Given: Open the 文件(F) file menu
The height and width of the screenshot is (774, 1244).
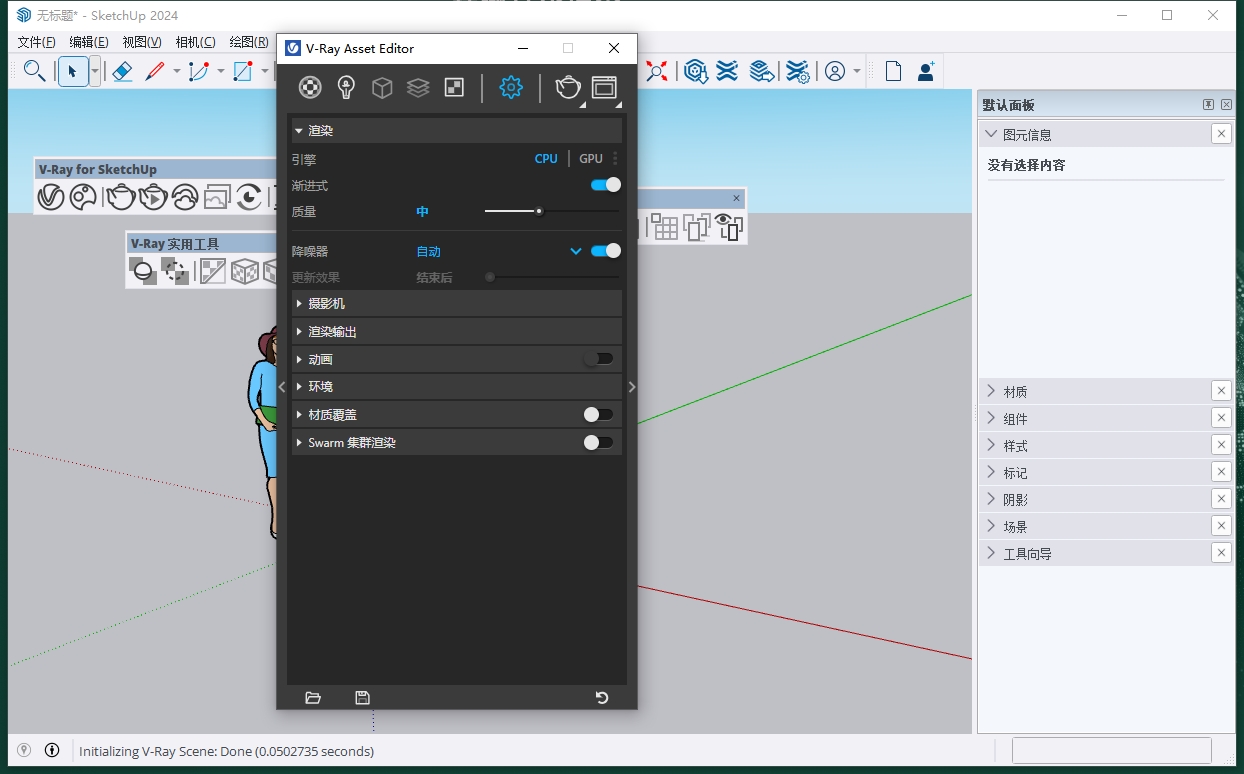Looking at the screenshot, I should pos(37,42).
